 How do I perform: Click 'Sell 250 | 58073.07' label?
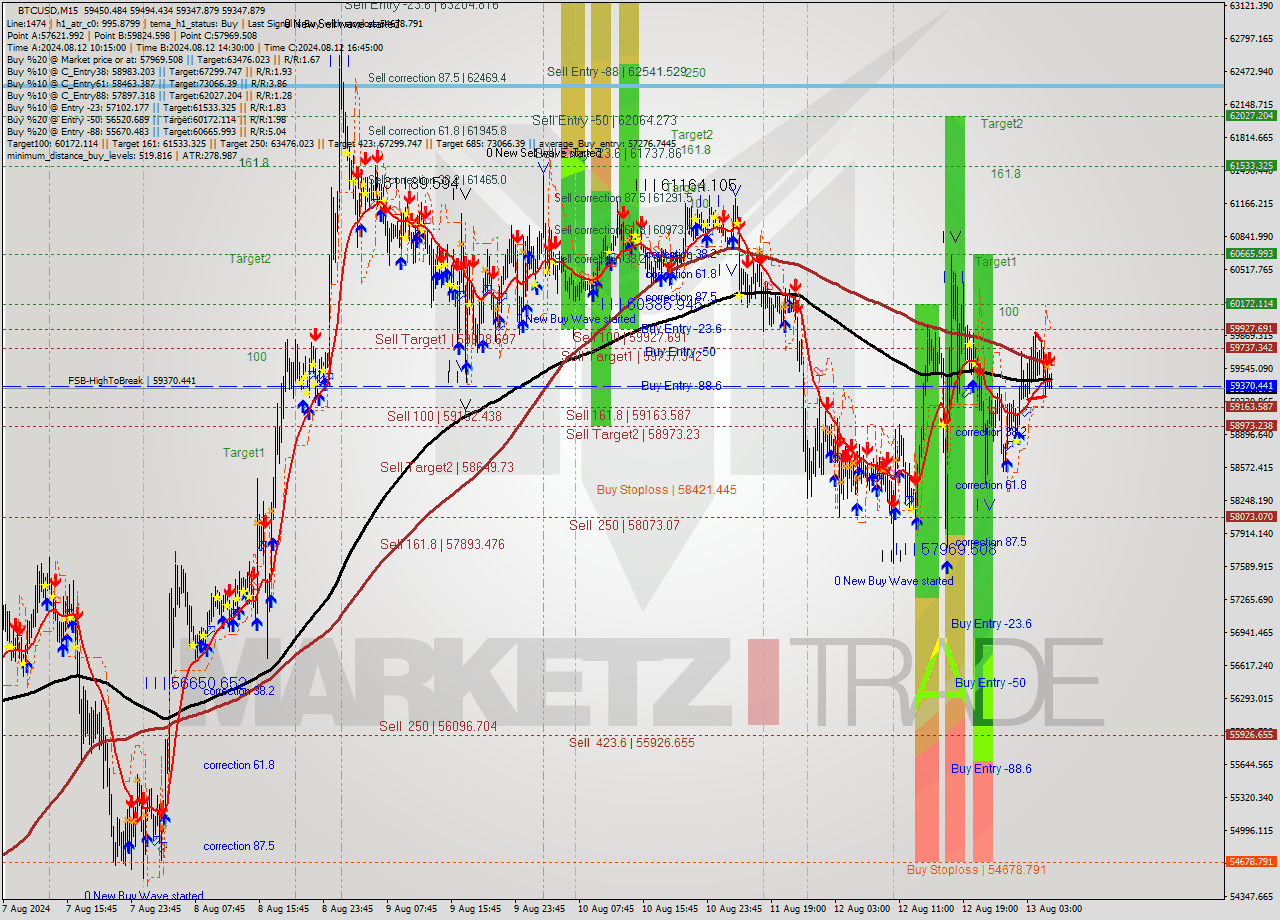[624, 525]
